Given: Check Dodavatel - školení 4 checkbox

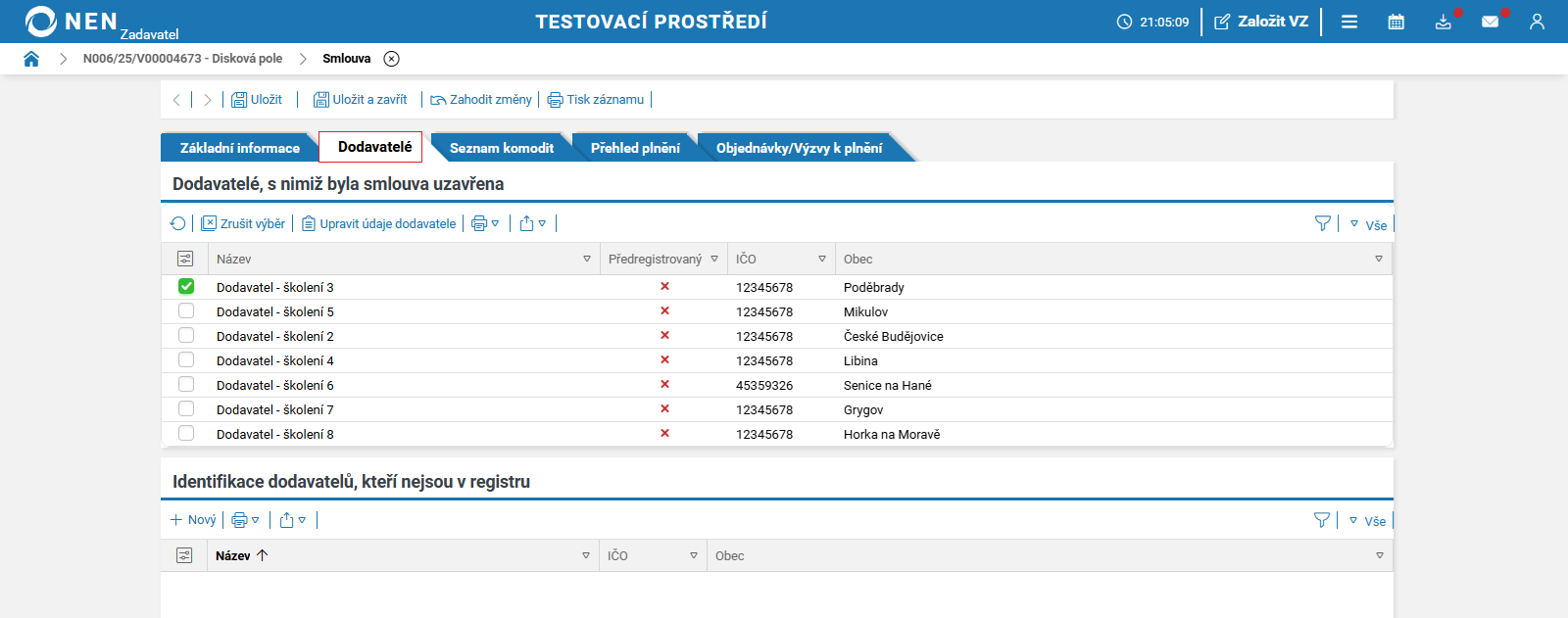Looking at the screenshot, I should coord(186,359).
